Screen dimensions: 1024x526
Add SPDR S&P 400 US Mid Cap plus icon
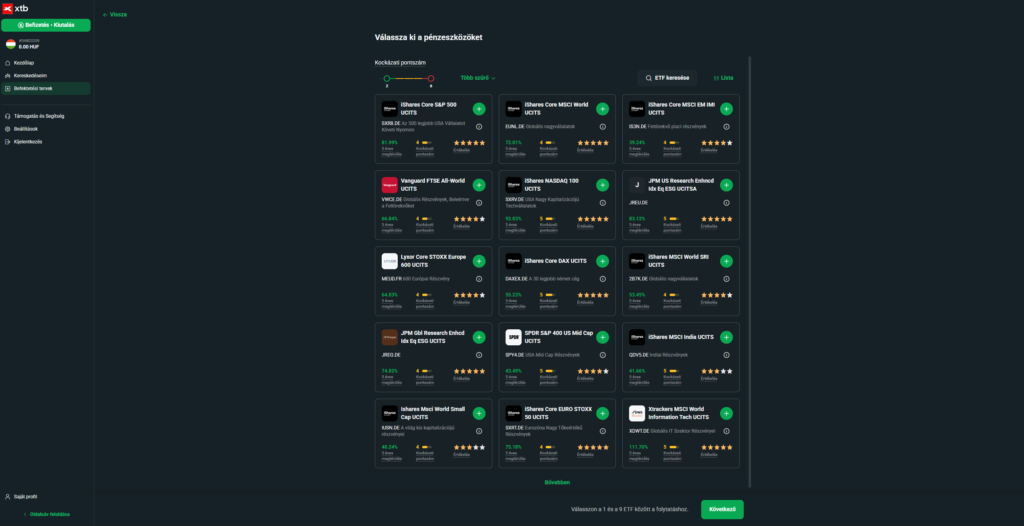[602, 337]
